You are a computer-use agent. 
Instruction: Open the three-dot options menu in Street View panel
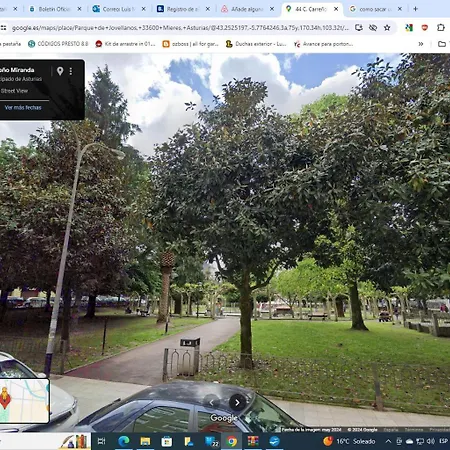click(71, 71)
